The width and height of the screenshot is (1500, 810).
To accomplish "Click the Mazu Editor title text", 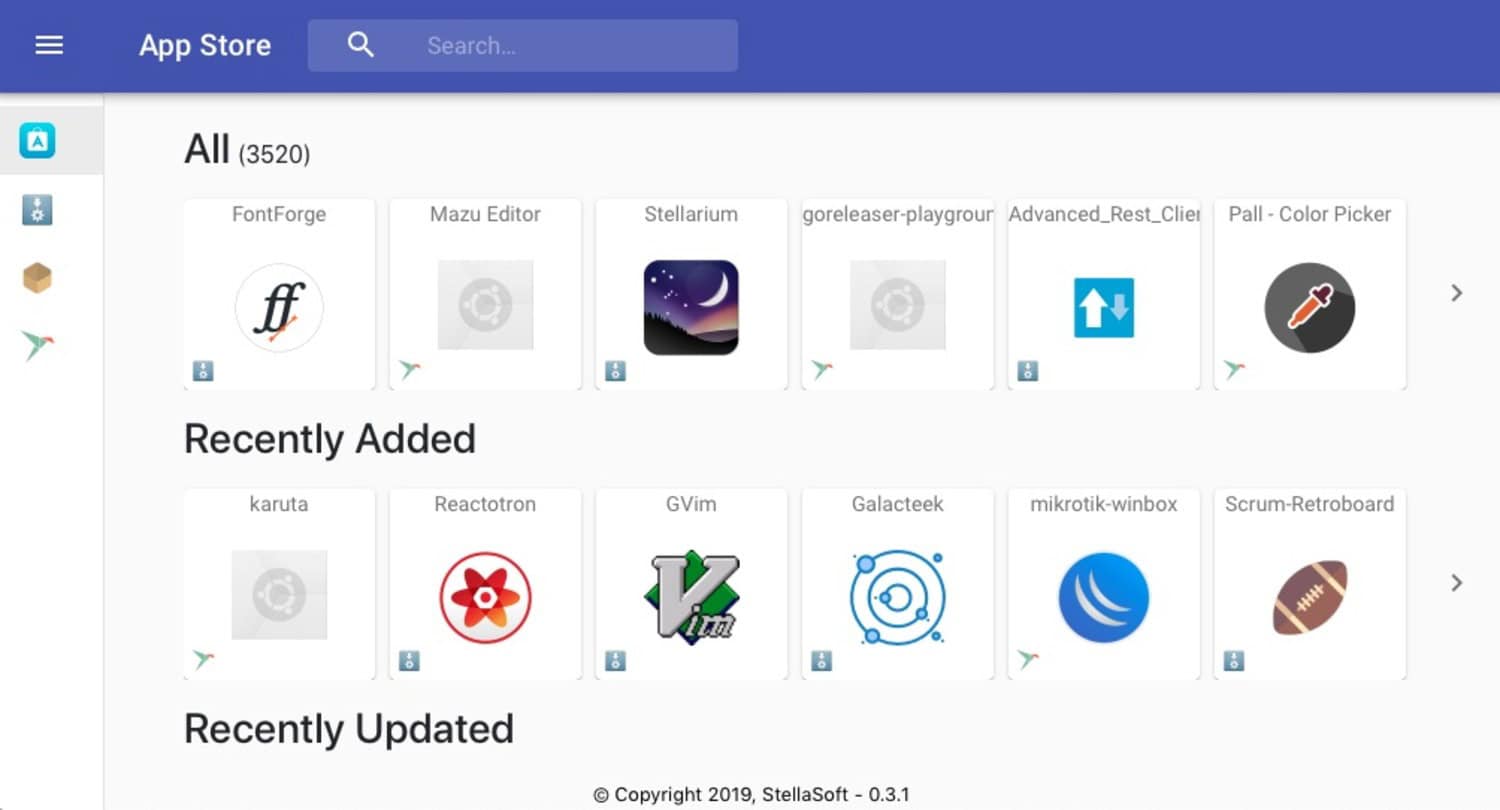I will [x=485, y=214].
